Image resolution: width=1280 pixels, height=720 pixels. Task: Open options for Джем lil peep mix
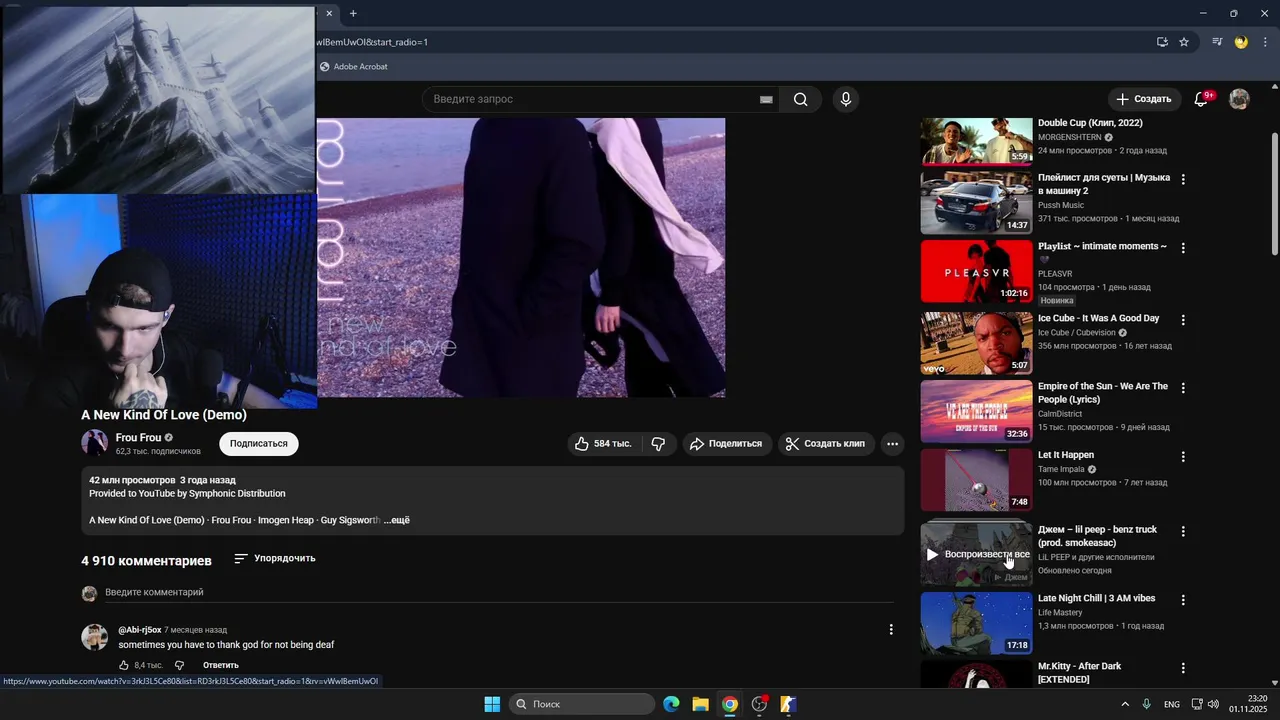point(1183,532)
